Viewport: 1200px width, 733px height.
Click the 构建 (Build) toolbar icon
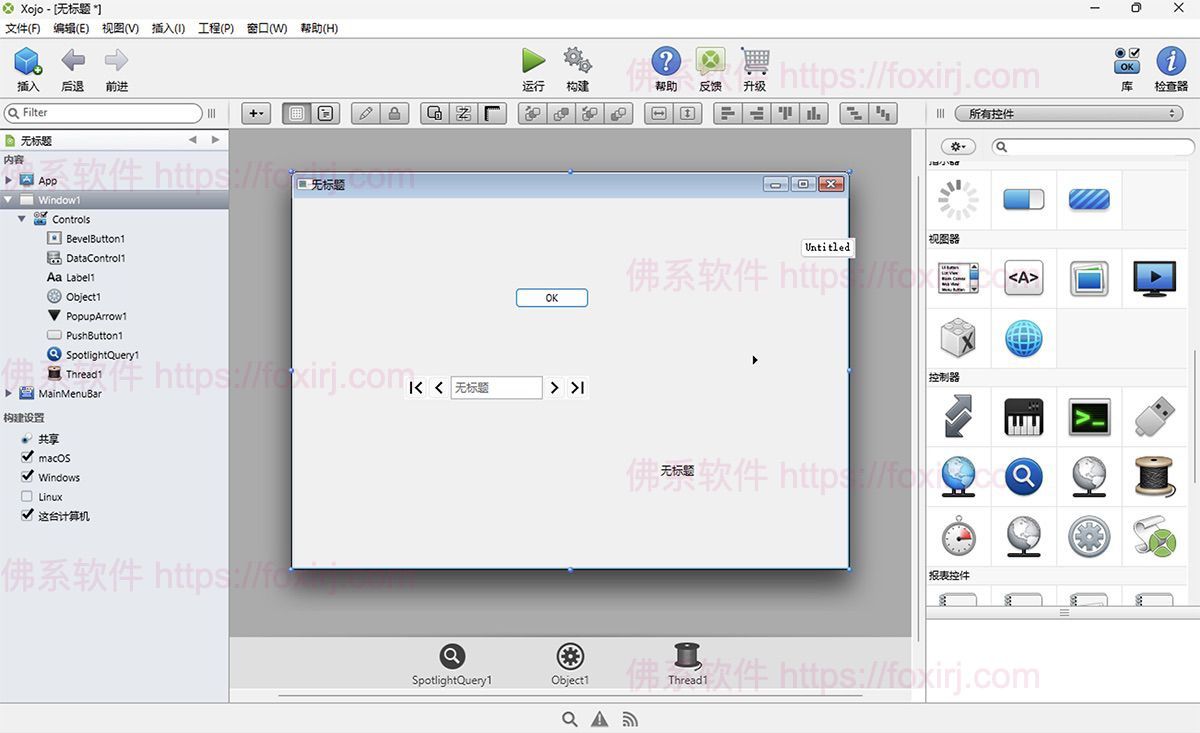click(x=576, y=67)
